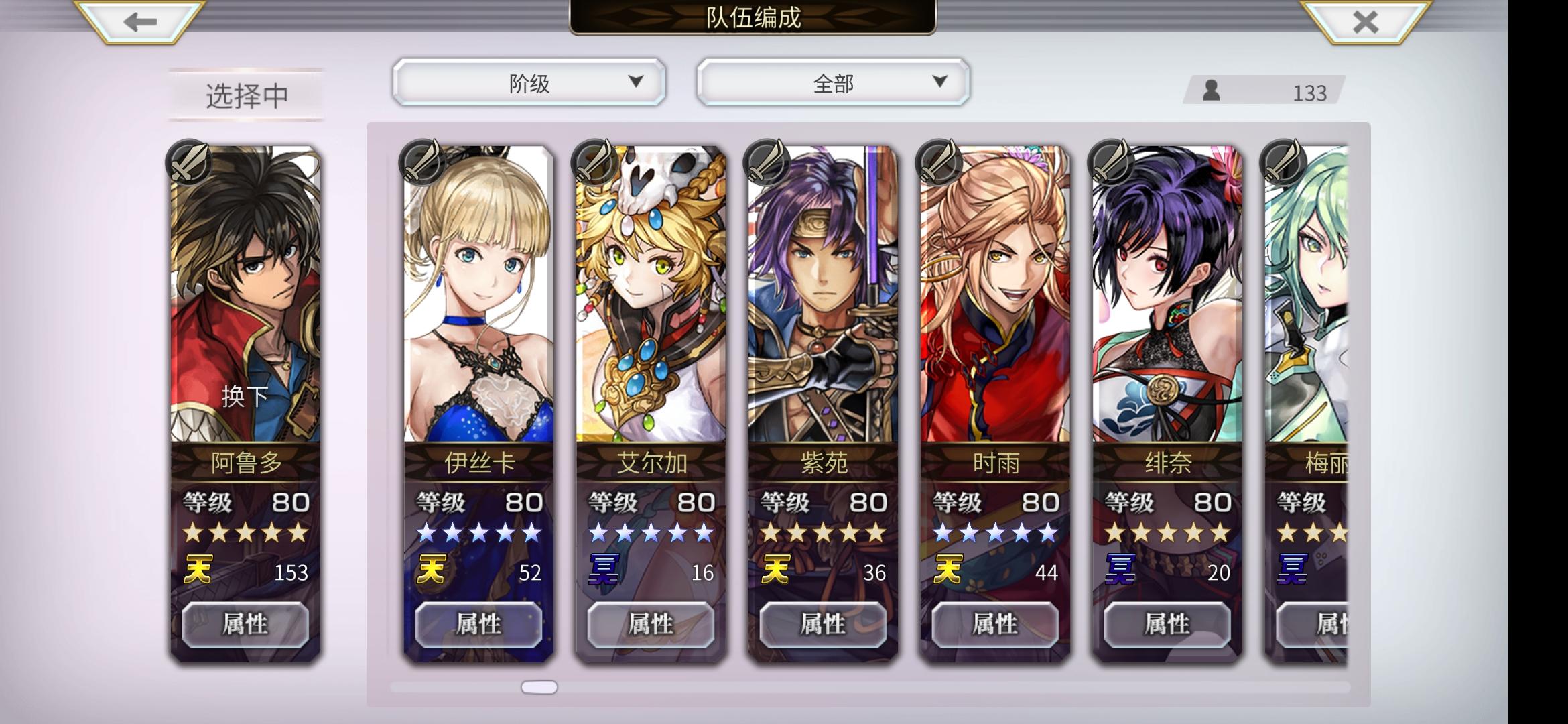
Task: Click the 冥 attribute icon on 绯奈's card
Action: pos(1120,570)
